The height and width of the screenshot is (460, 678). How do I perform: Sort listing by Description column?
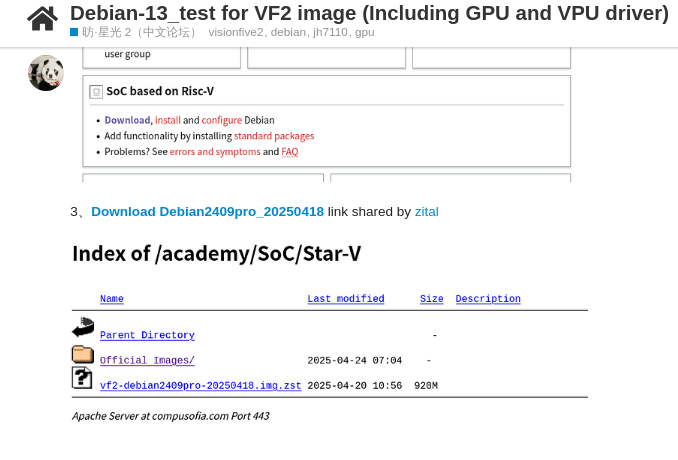488,299
